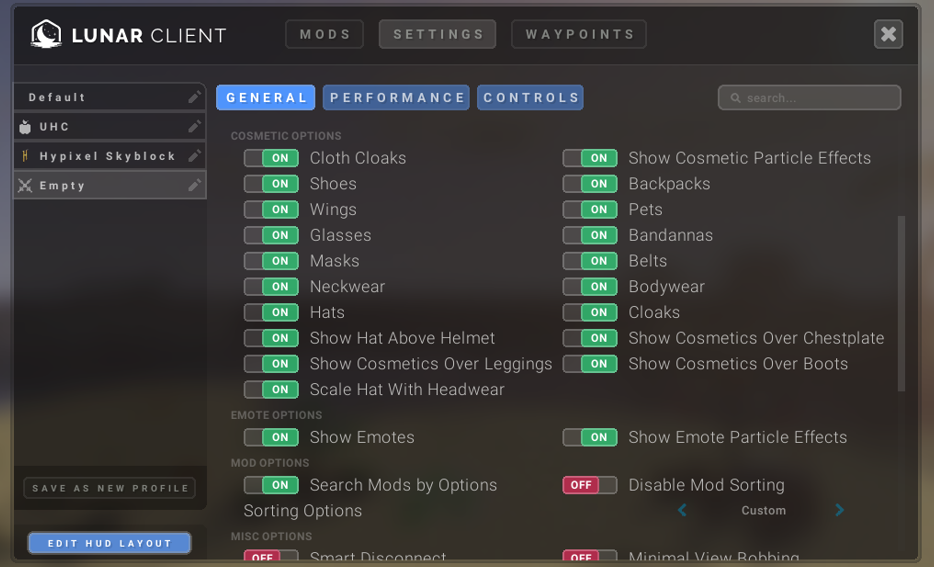Viewport: 934px width, 567px height.
Task: Edit the Hypixel Skyblock profile pencil icon
Action: pos(194,156)
